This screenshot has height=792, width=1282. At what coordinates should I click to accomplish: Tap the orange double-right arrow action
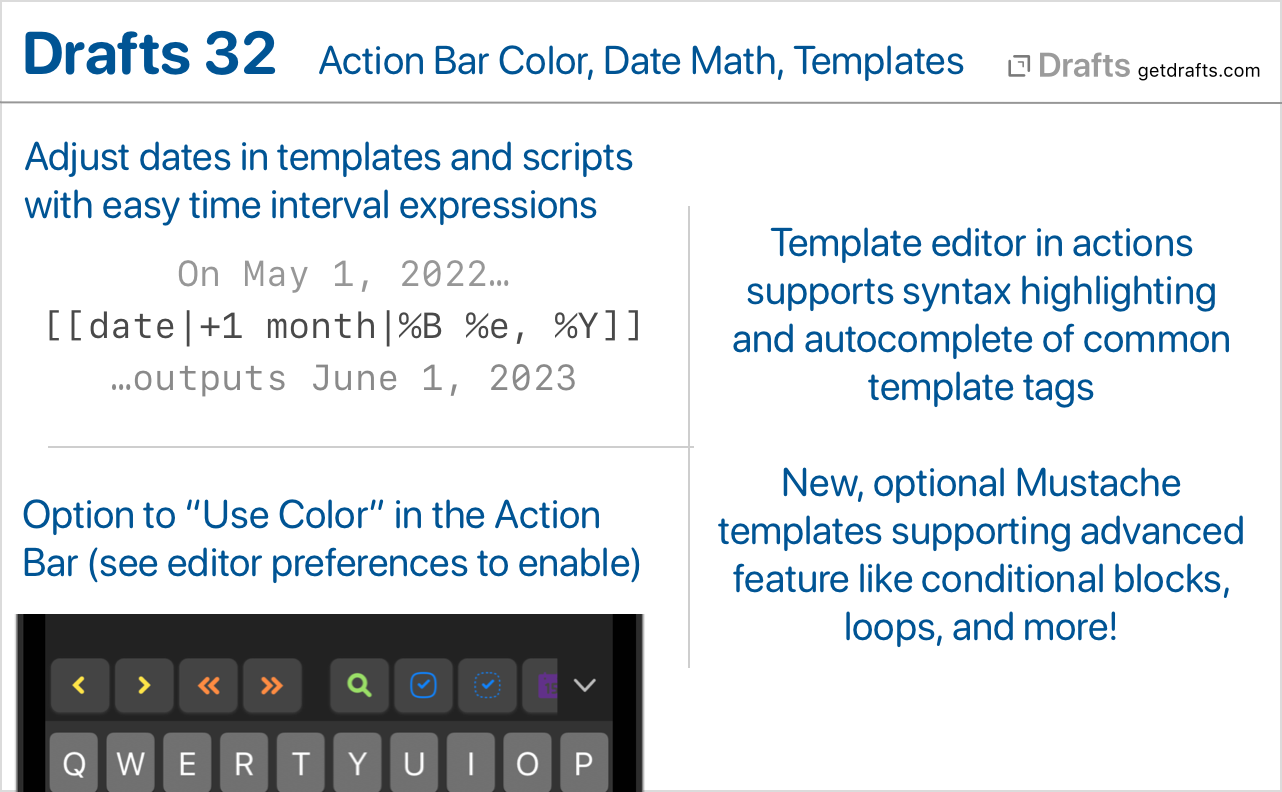click(x=272, y=685)
